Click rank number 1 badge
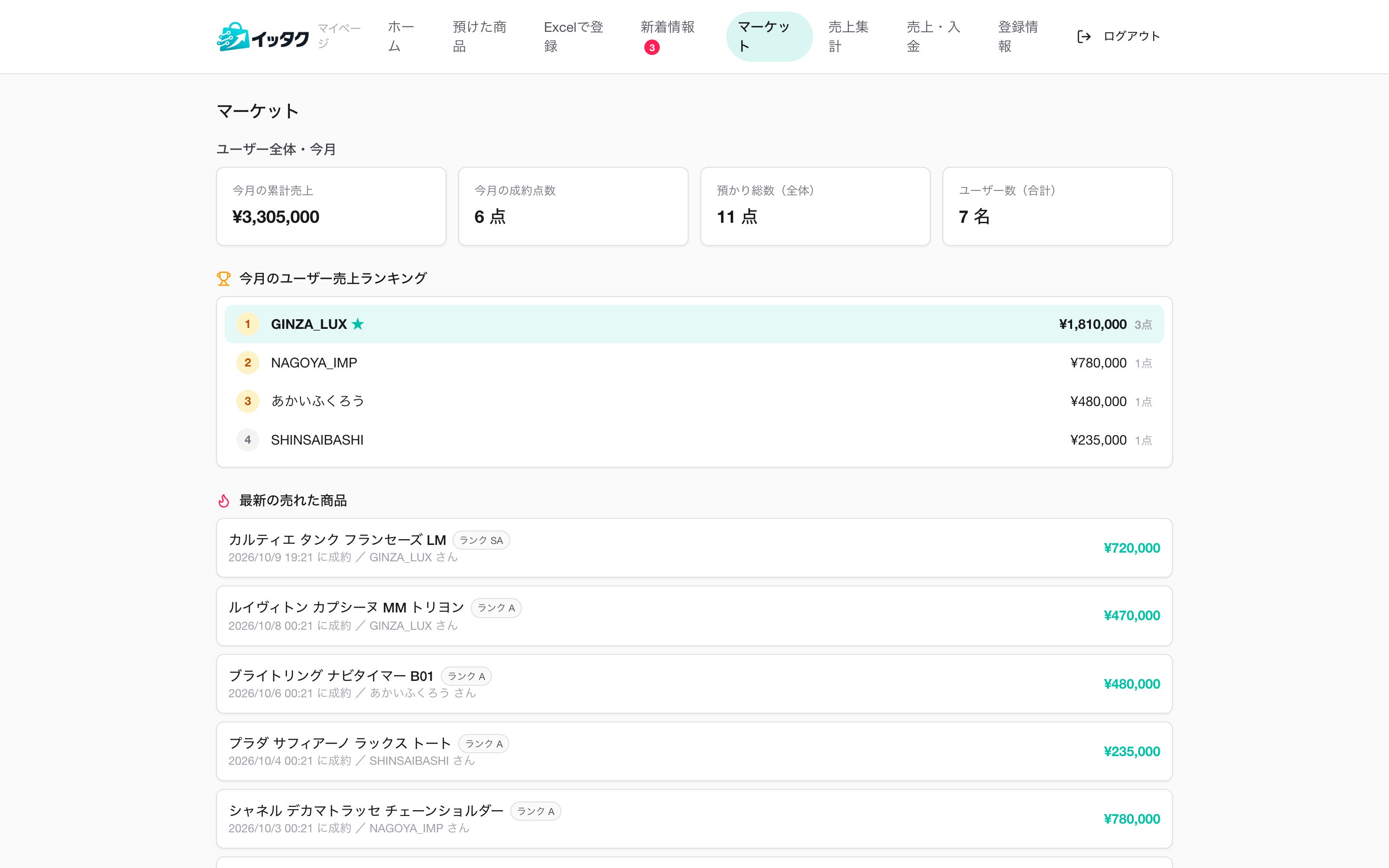This screenshot has height=868, width=1389. [248, 324]
